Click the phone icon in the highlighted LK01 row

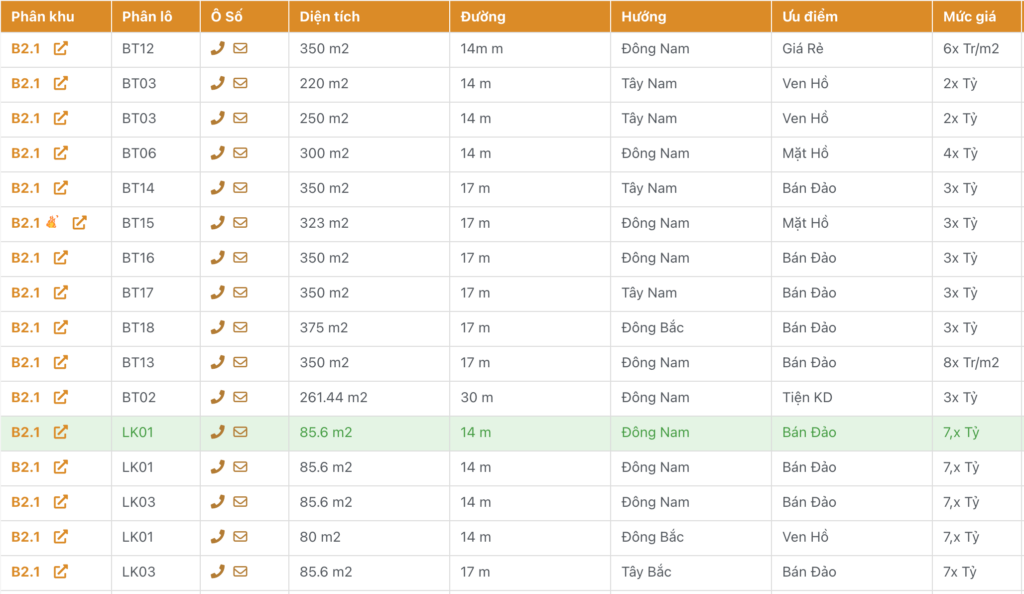217,432
